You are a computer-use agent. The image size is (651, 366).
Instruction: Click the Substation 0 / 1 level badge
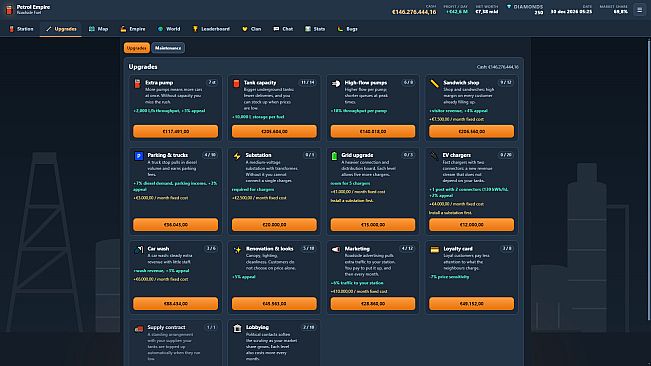310,155
